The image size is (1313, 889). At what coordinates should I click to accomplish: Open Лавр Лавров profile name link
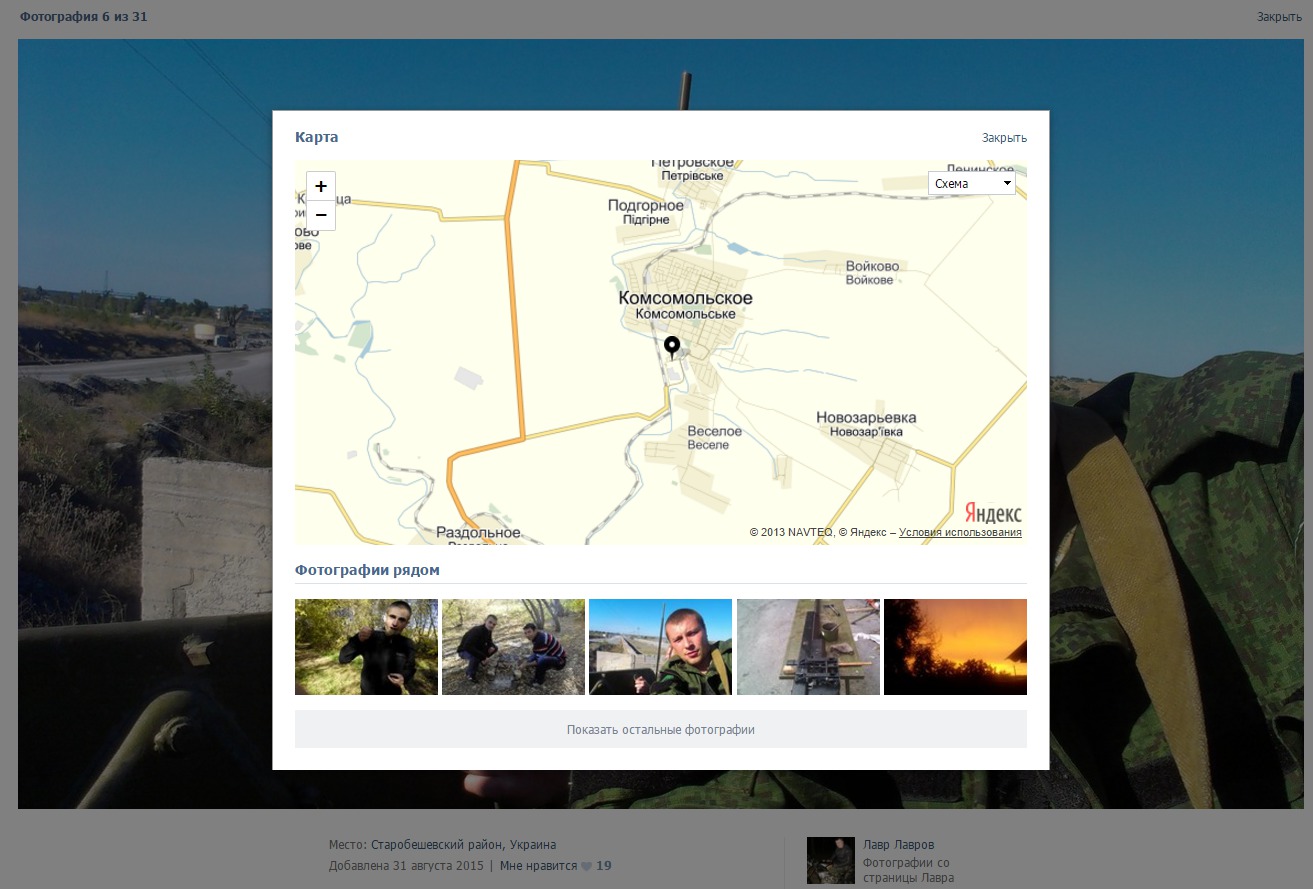tap(898, 845)
